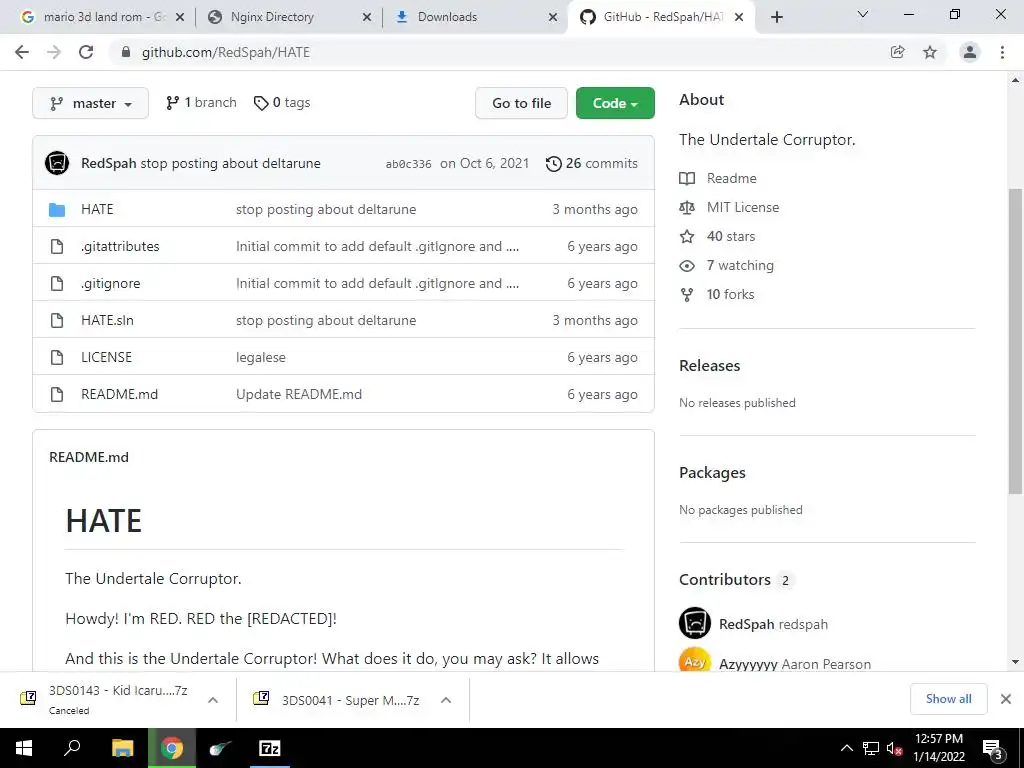This screenshot has width=1024, height=768.
Task: Expand options for 3DS0143 Kid Icarus download
Action: point(213,700)
